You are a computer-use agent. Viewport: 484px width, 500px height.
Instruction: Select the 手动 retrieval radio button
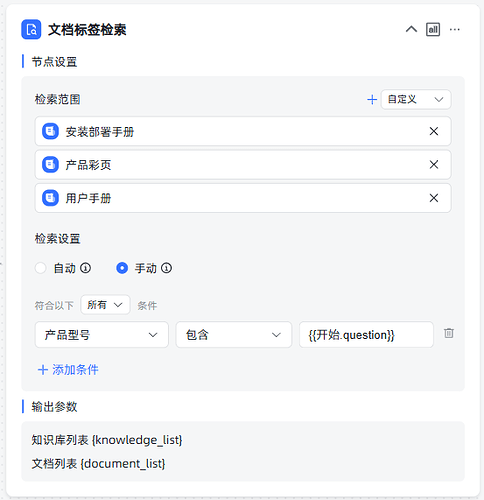pyautogui.click(x=122, y=268)
